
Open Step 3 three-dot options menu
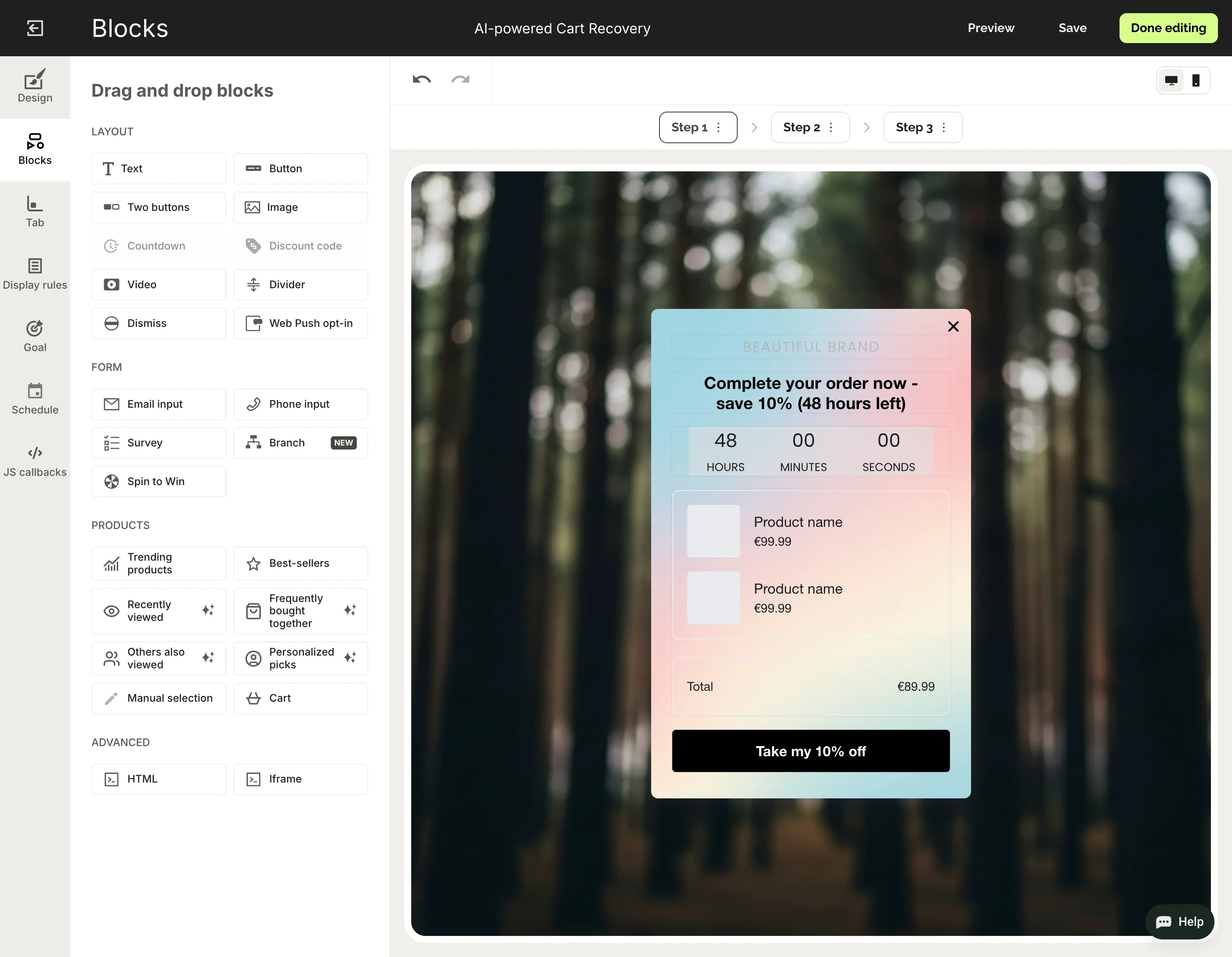[943, 127]
